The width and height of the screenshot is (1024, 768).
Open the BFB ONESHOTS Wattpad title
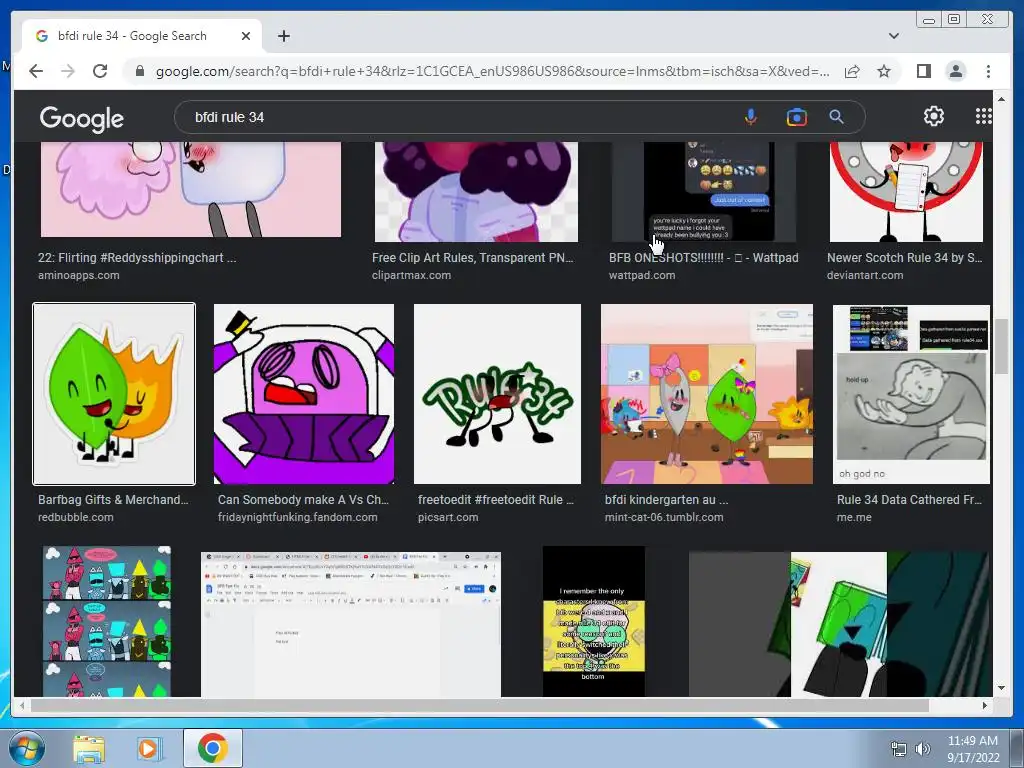tap(703, 257)
